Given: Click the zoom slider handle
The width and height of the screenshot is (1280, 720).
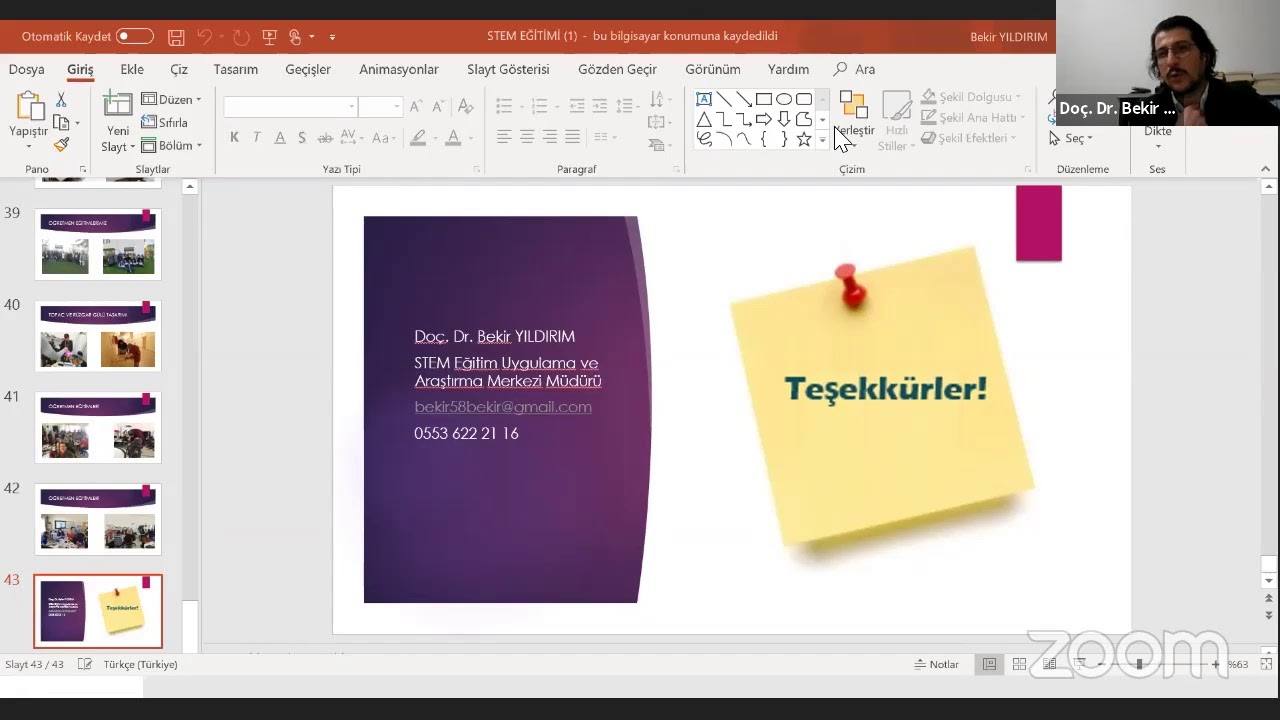Looking at the screenshot, I should click(1139, 664).
